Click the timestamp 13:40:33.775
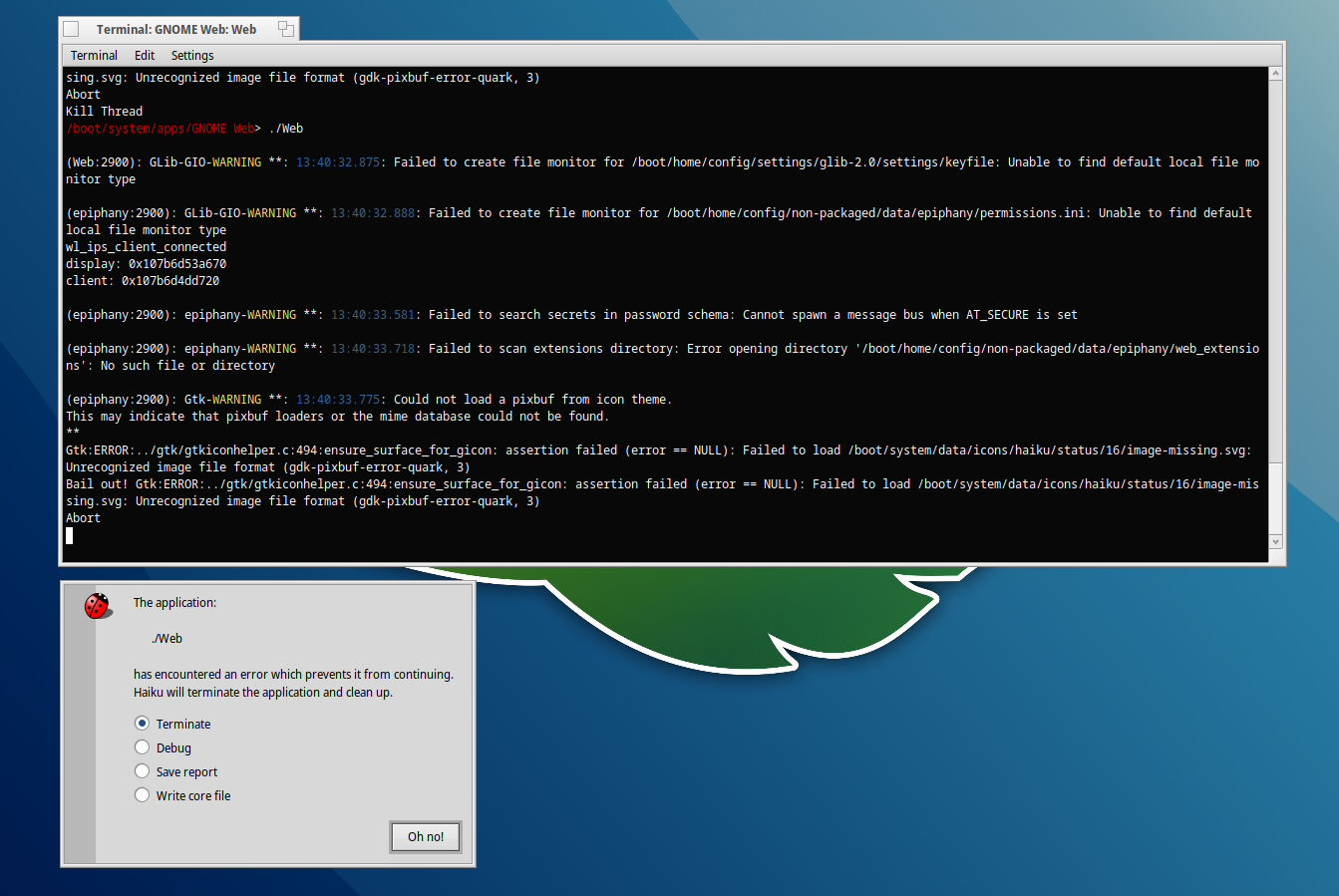Screen dimensions: 1339x896 (x=338, y=400)
